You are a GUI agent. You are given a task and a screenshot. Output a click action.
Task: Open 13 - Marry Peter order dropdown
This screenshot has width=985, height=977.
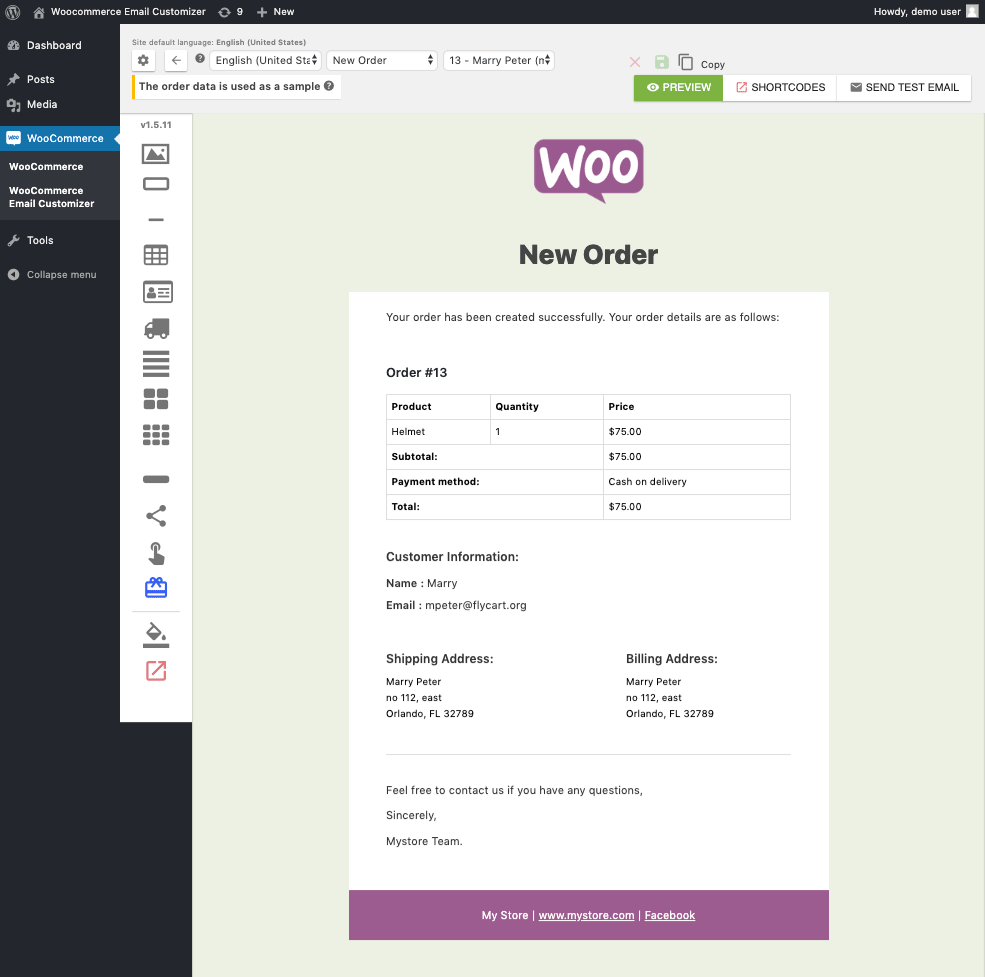pyautogui.click(x=499, y=60)
